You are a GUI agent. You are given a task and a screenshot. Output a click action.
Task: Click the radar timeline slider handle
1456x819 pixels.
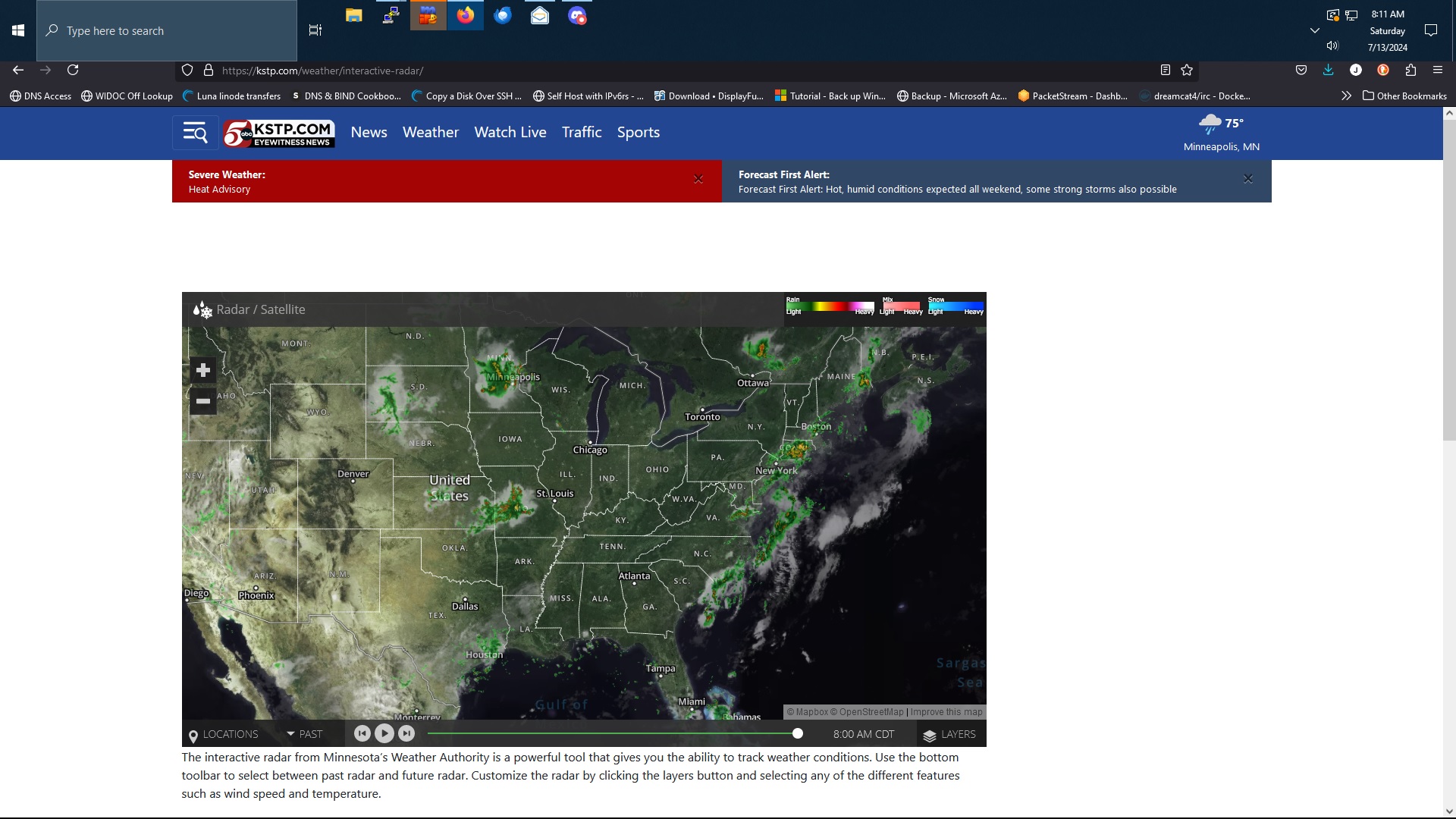click(x=798, y=733)
